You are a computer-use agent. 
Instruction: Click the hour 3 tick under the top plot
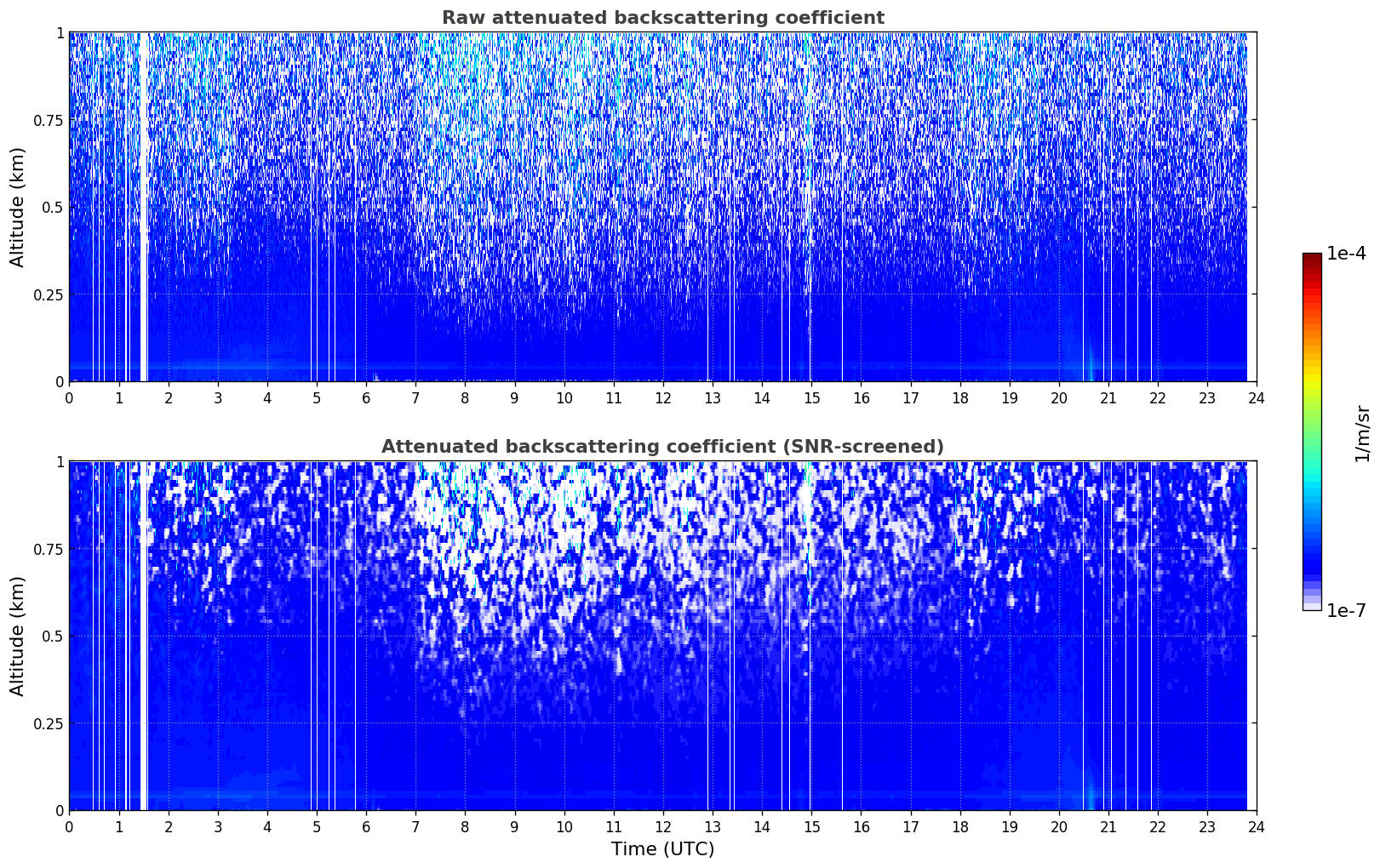tap(218, 397)
